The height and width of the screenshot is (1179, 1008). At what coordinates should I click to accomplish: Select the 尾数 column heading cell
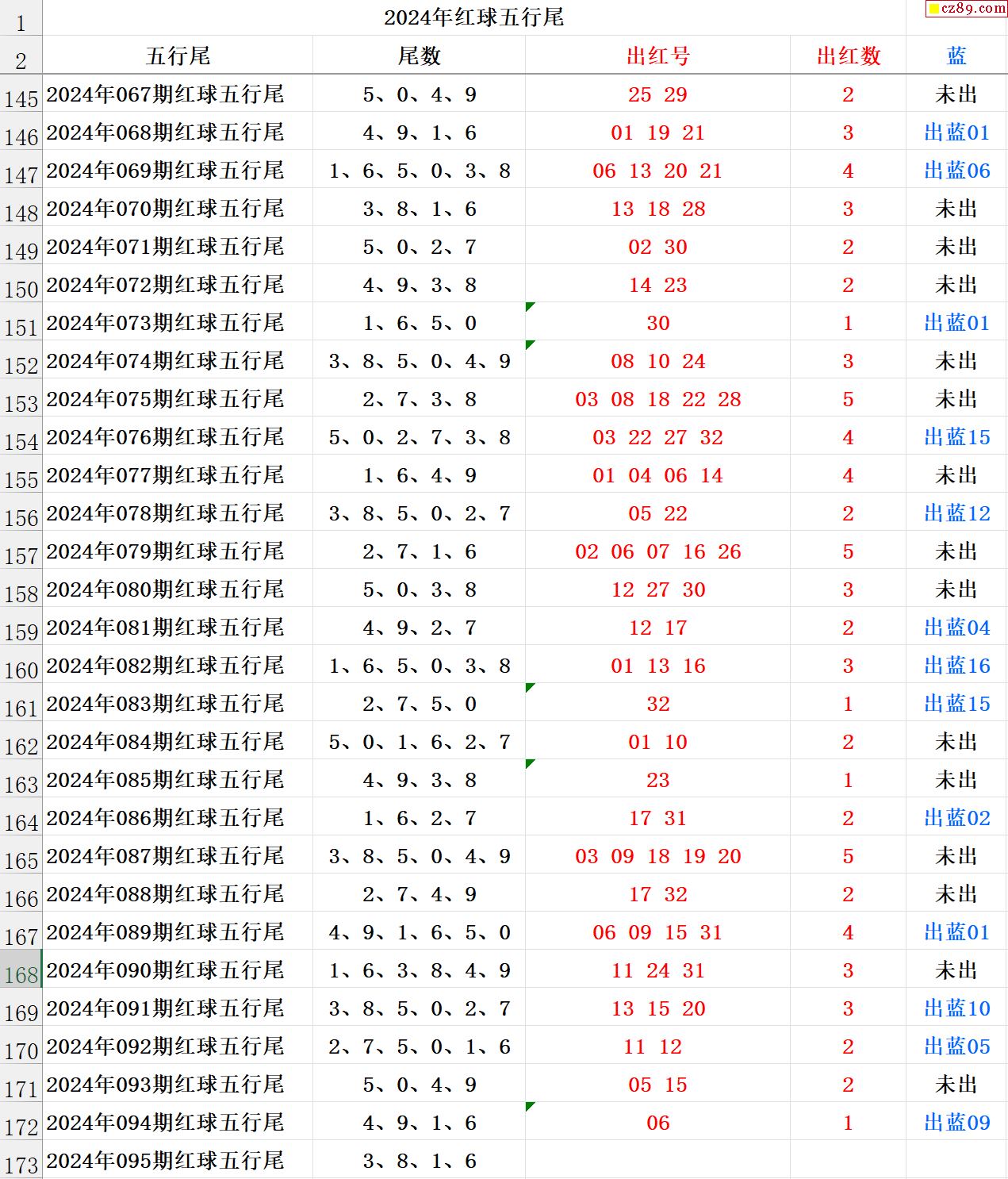click(419, 56)
